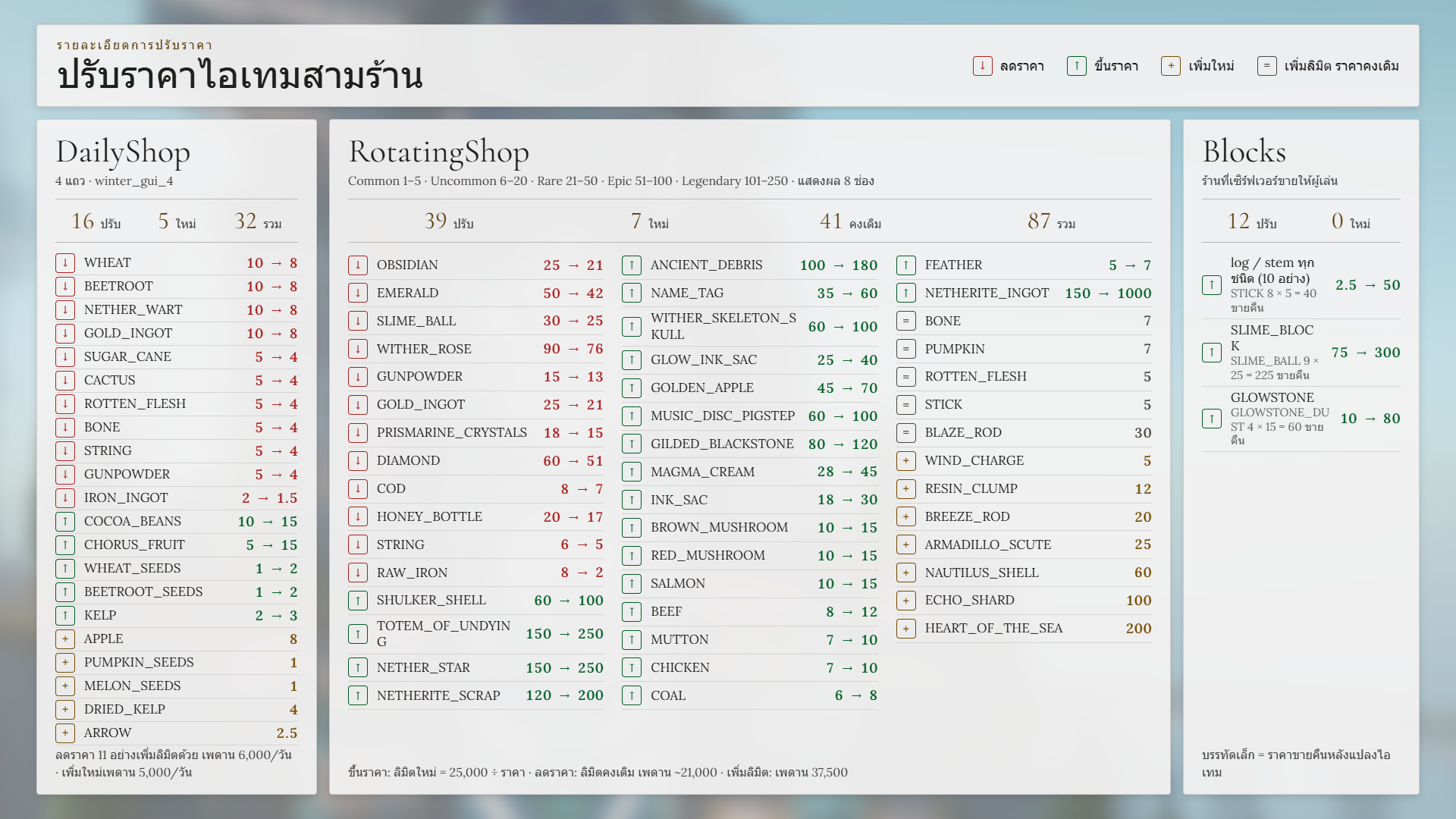
Task: Click the plus icon beside WIND_CHARGE
Action: 906,461
